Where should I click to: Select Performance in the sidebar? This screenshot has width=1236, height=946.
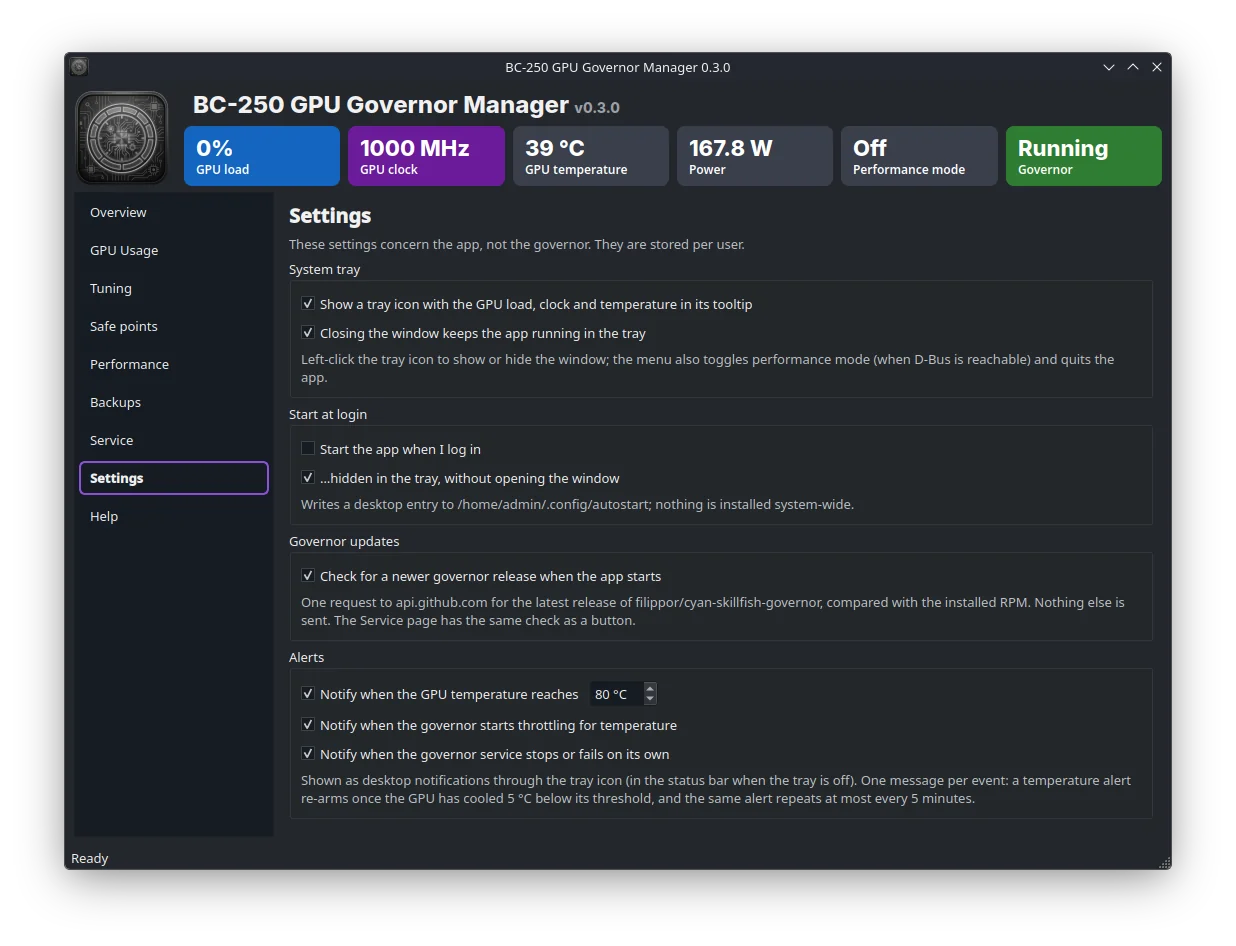(174, 364)
